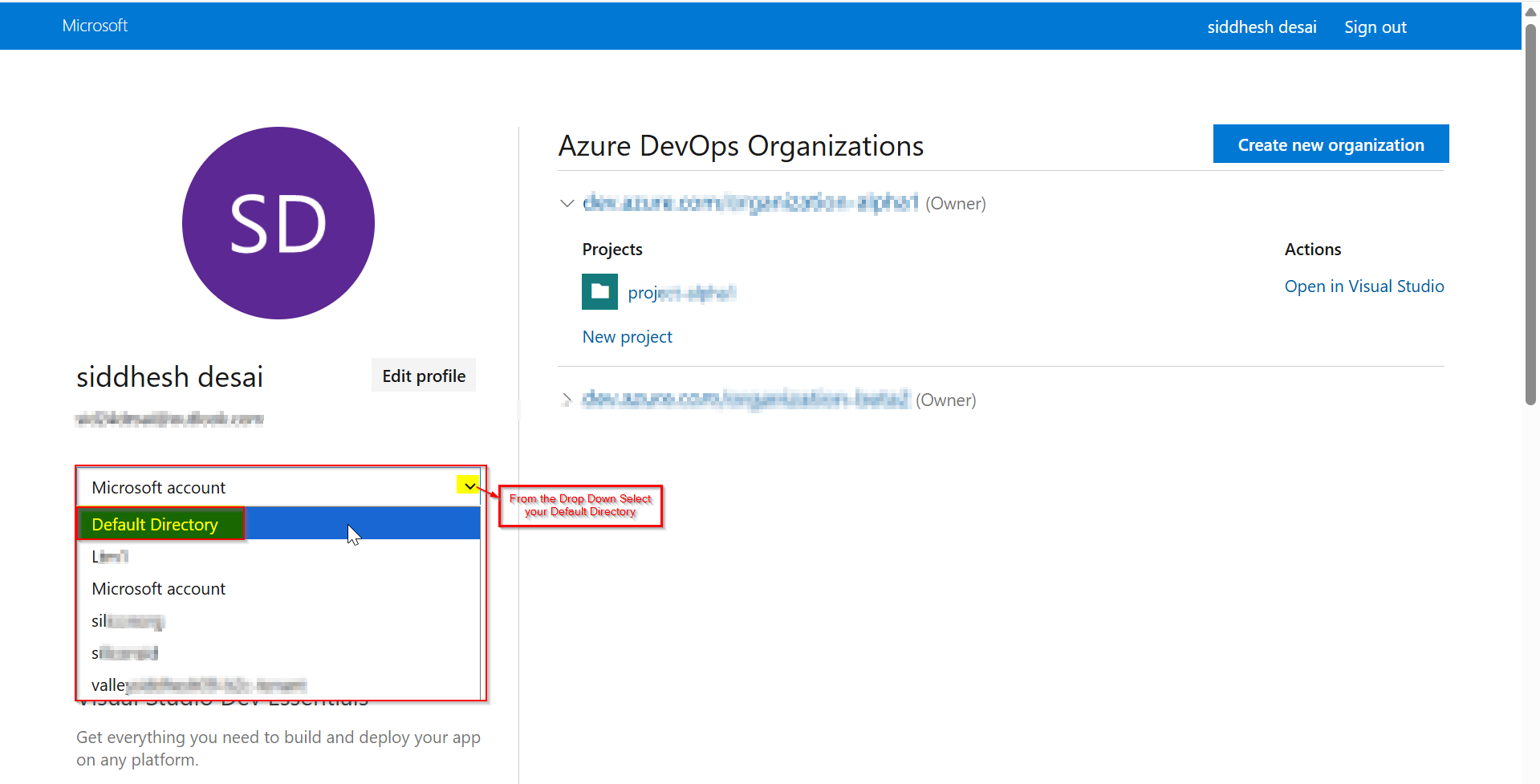Select the dropdown option beginning with 'L'
This screenshot has width=1540, height=784.
pos(278,556)
